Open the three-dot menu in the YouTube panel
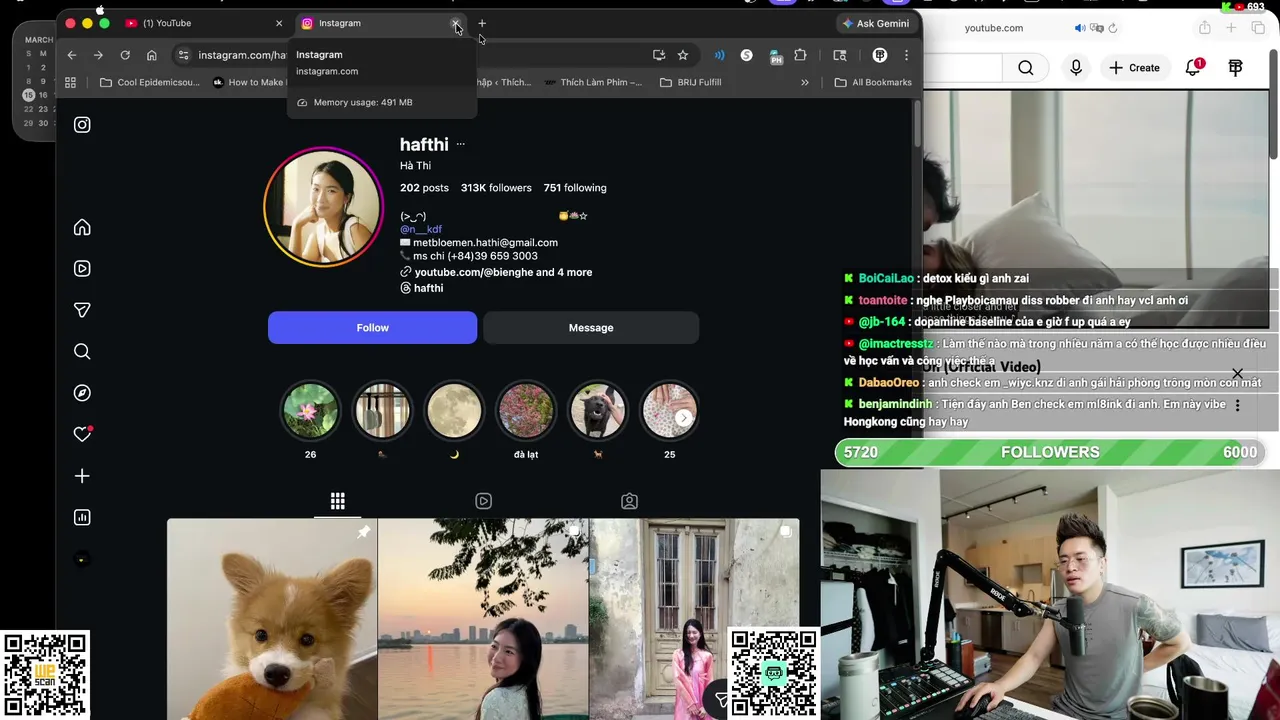This screenshot has height=720, width=1280. click(x=1237, y=406)
